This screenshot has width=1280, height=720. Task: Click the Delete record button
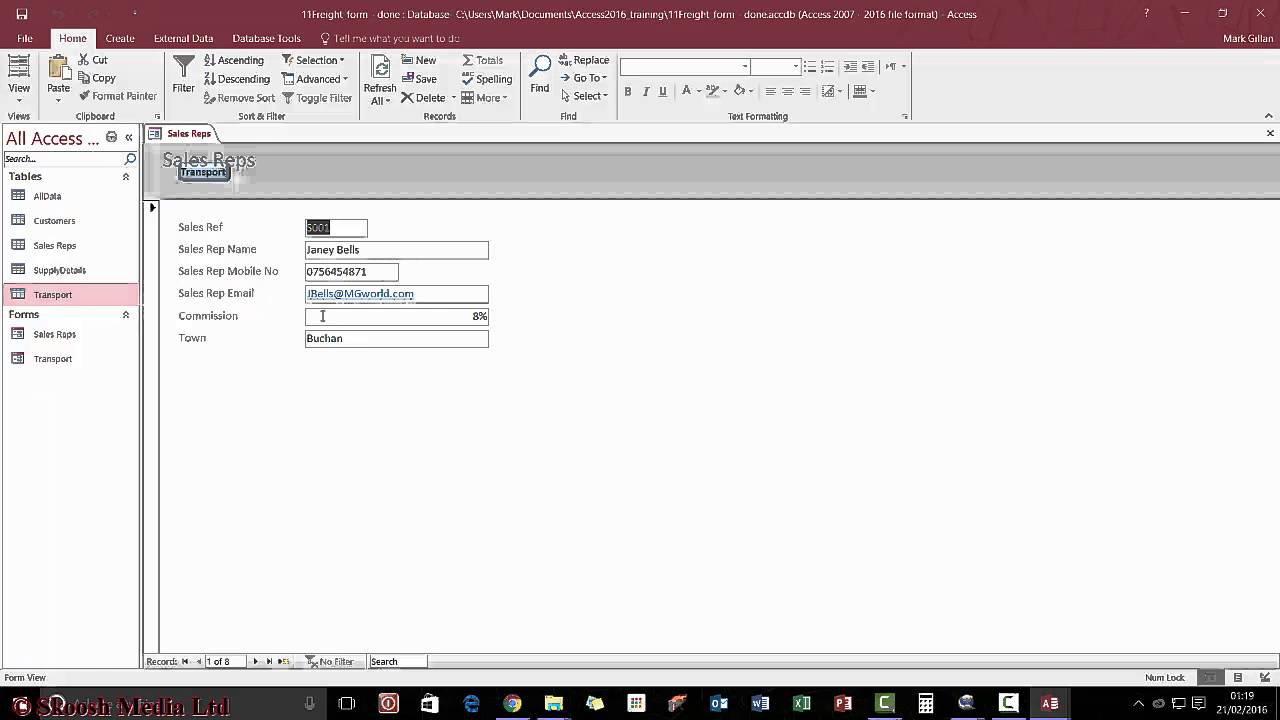coord(423,98)
